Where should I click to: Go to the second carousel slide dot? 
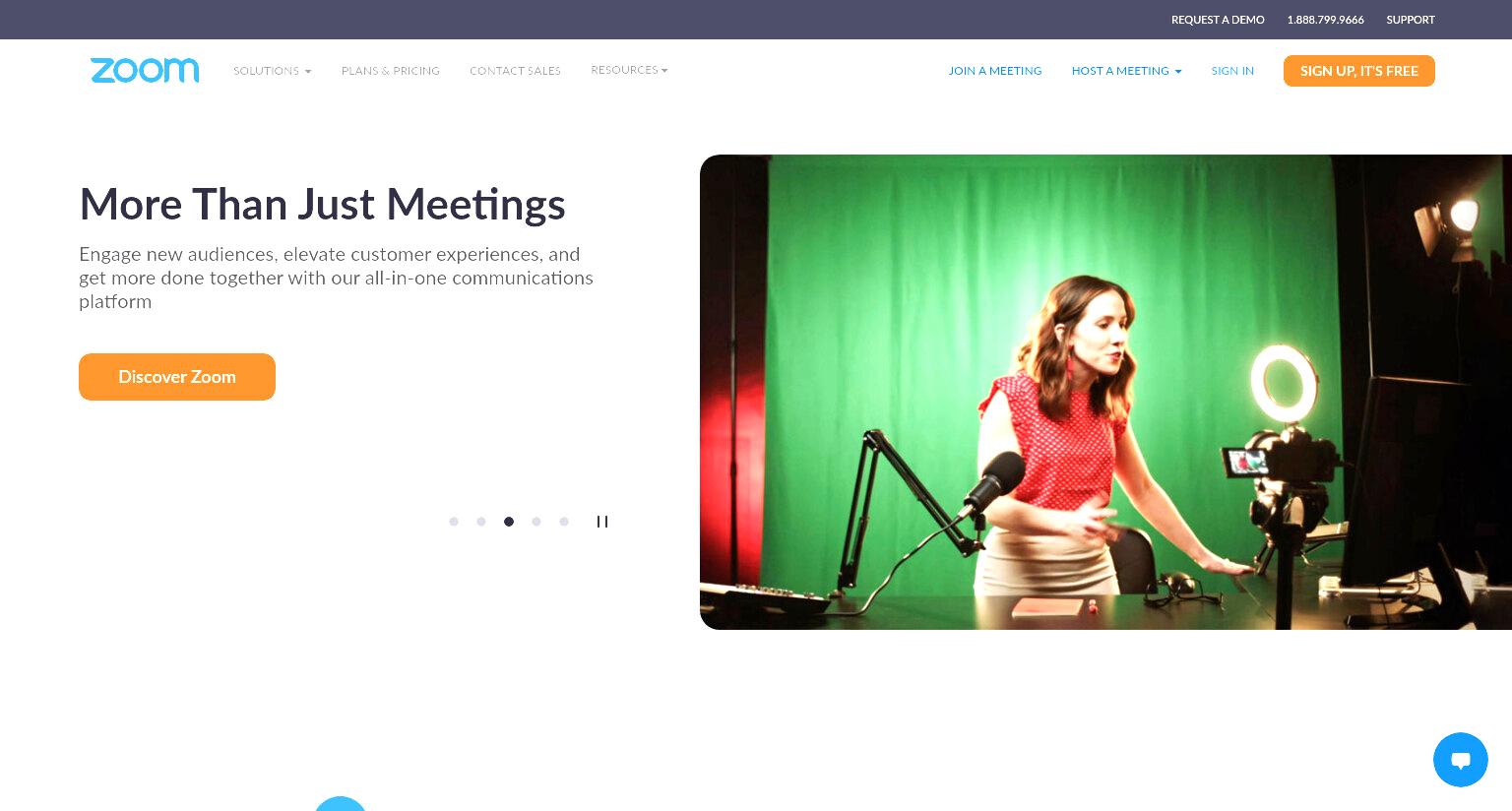point(481,522)
